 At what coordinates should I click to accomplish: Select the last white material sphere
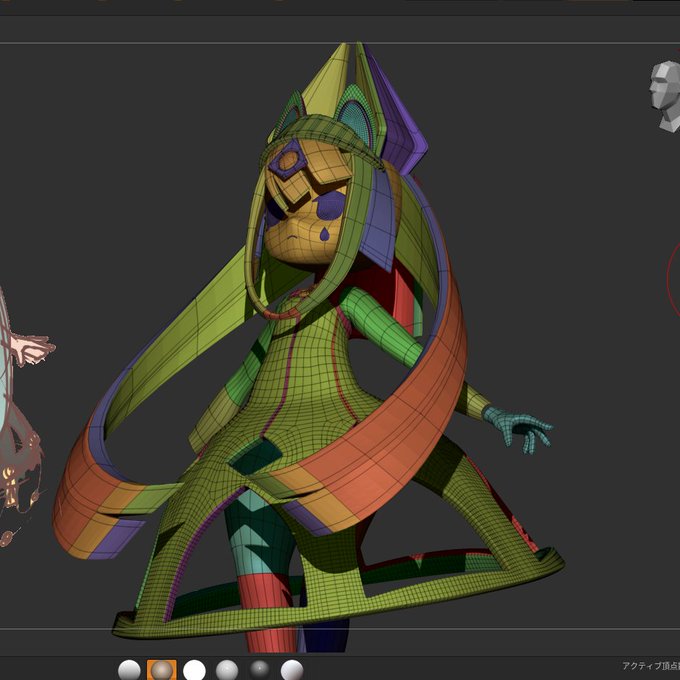point(292,670)
